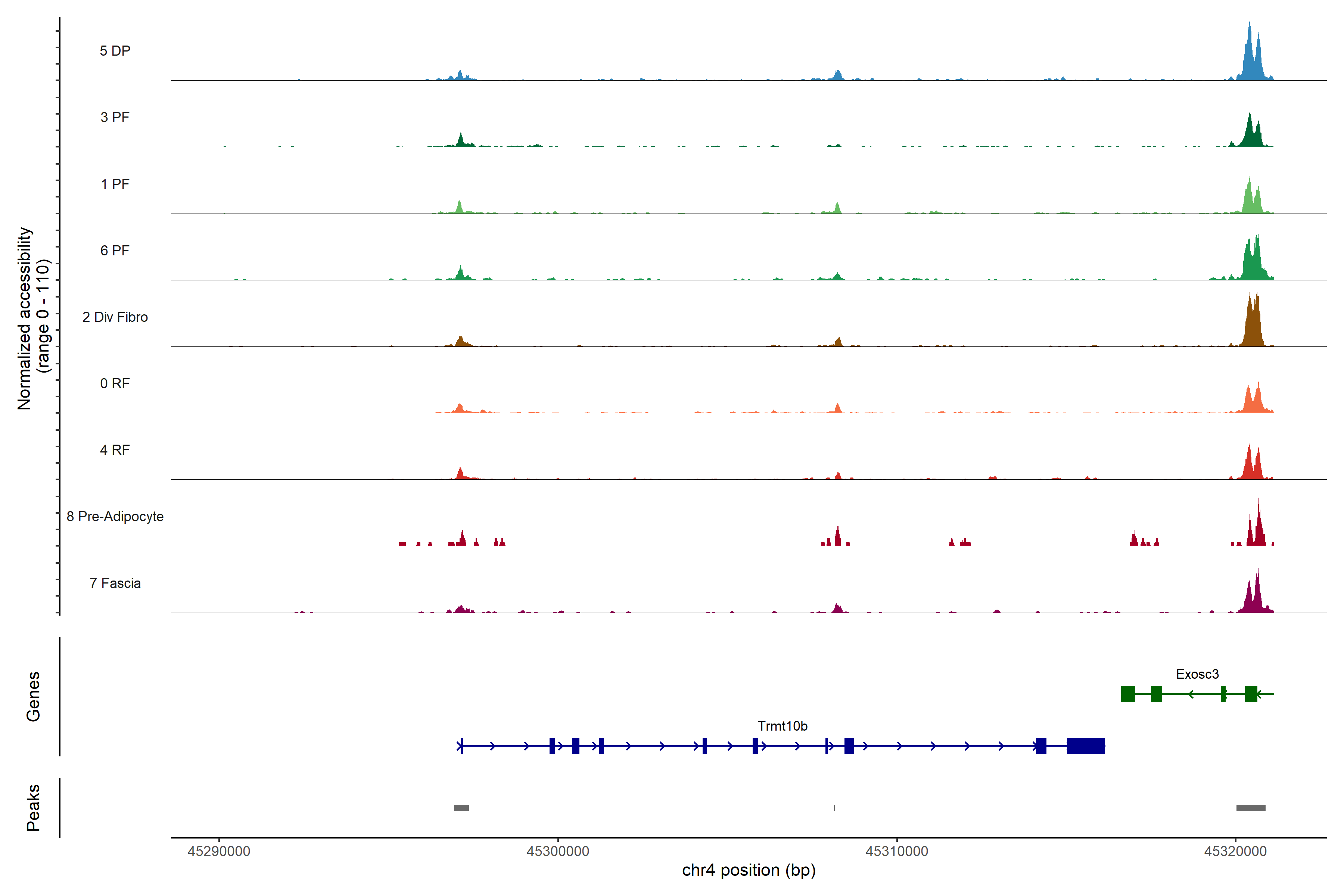
Task: Click the chr4 position (bp) axis title
Action: click(749, 871)
